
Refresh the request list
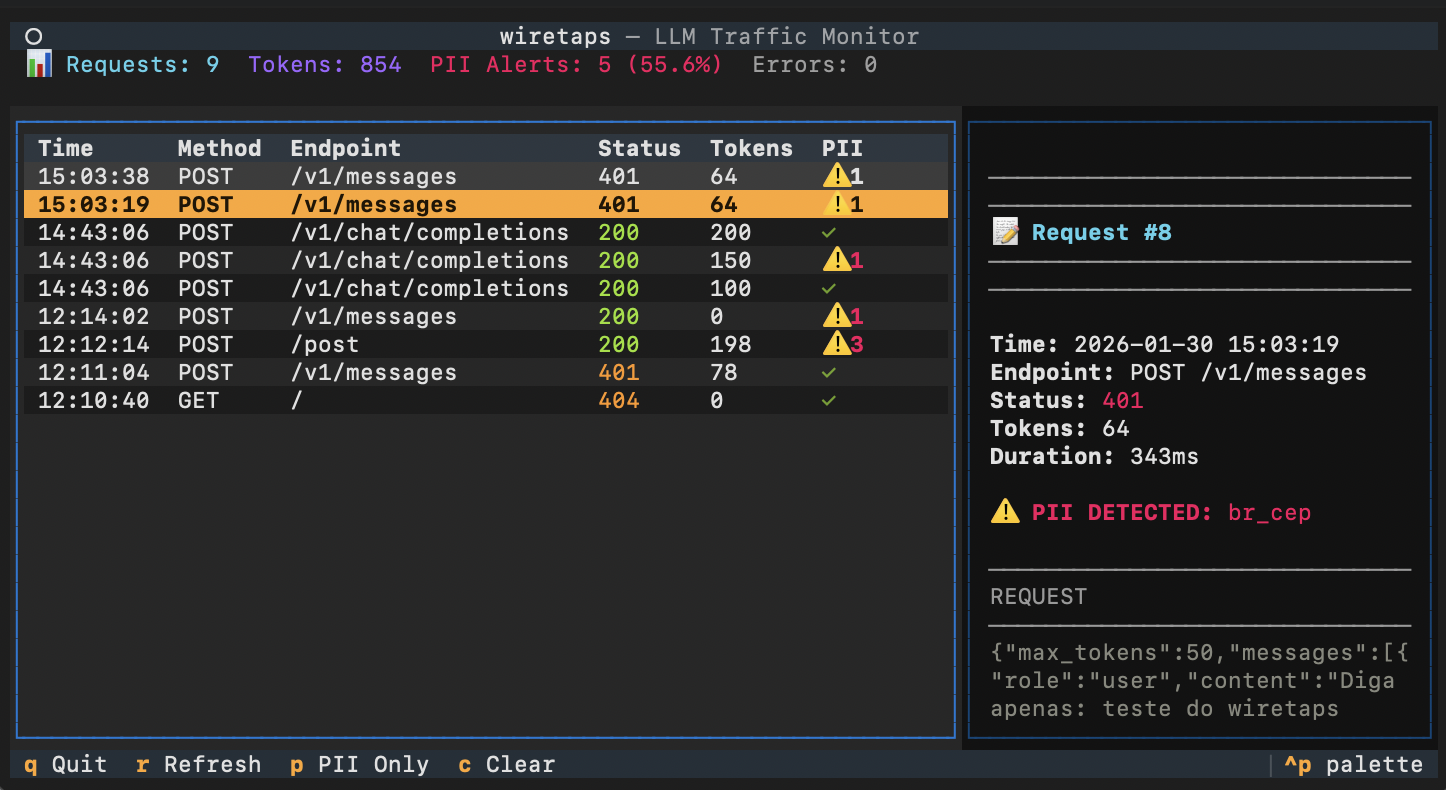[x=198, y=764]
